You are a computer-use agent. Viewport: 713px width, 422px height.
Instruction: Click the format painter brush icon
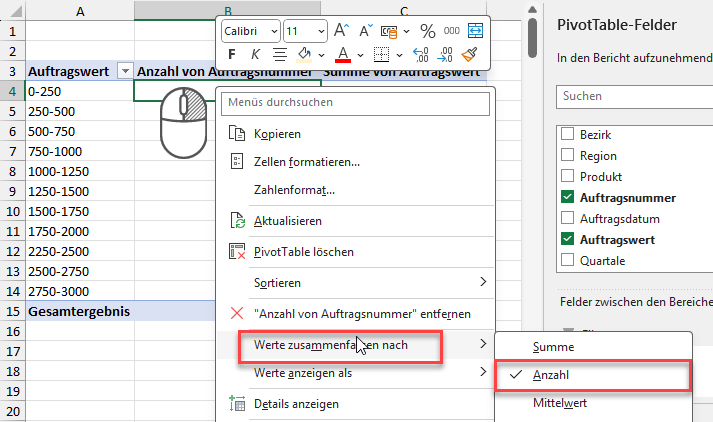468,54
